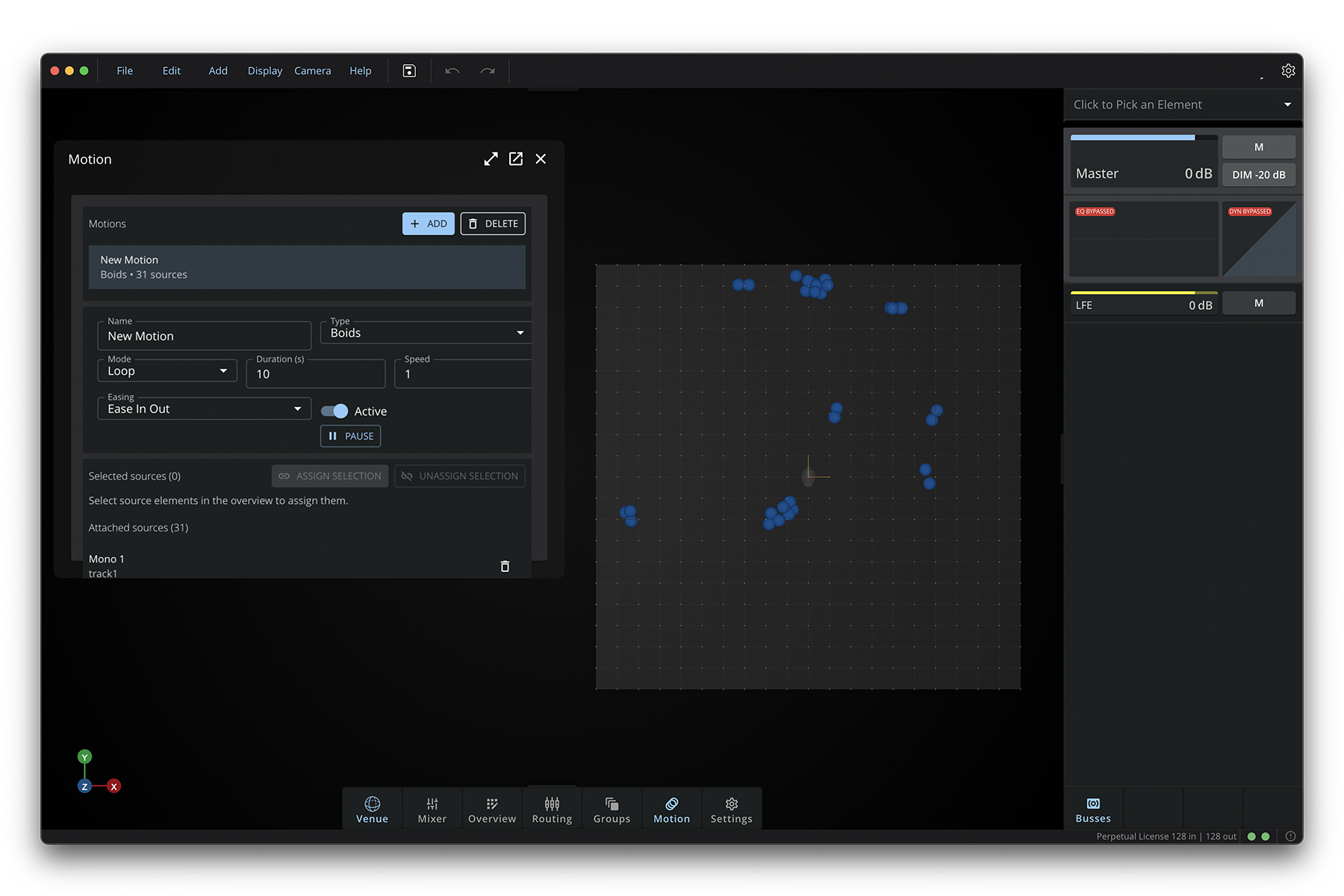The width and height of the screenshot is (1344, 896).
Task: Mute the Master bus
Action: [1258, 147]
